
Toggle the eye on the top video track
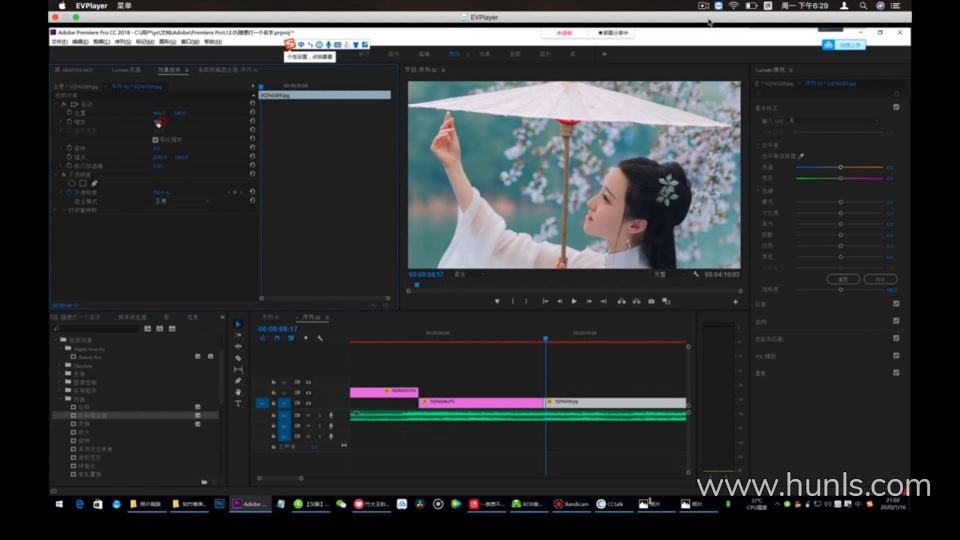308,381
